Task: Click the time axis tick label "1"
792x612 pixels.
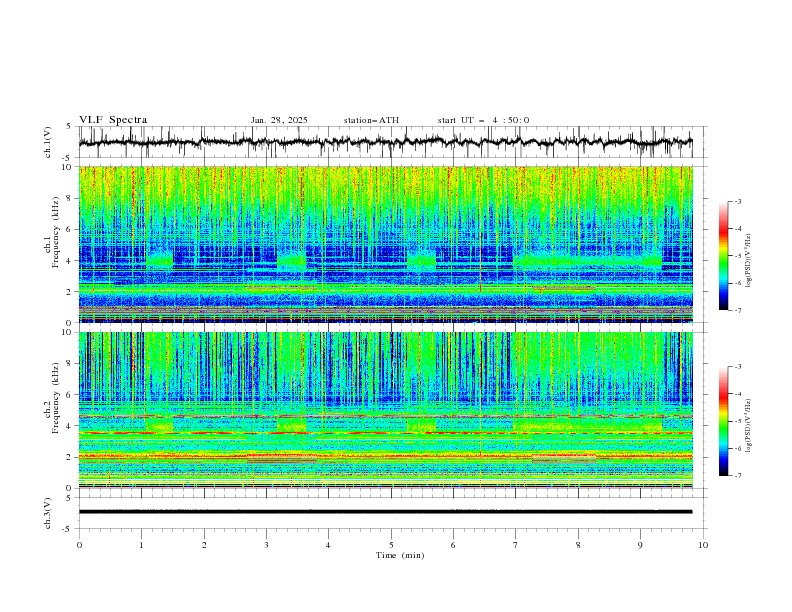Action: 142,545
